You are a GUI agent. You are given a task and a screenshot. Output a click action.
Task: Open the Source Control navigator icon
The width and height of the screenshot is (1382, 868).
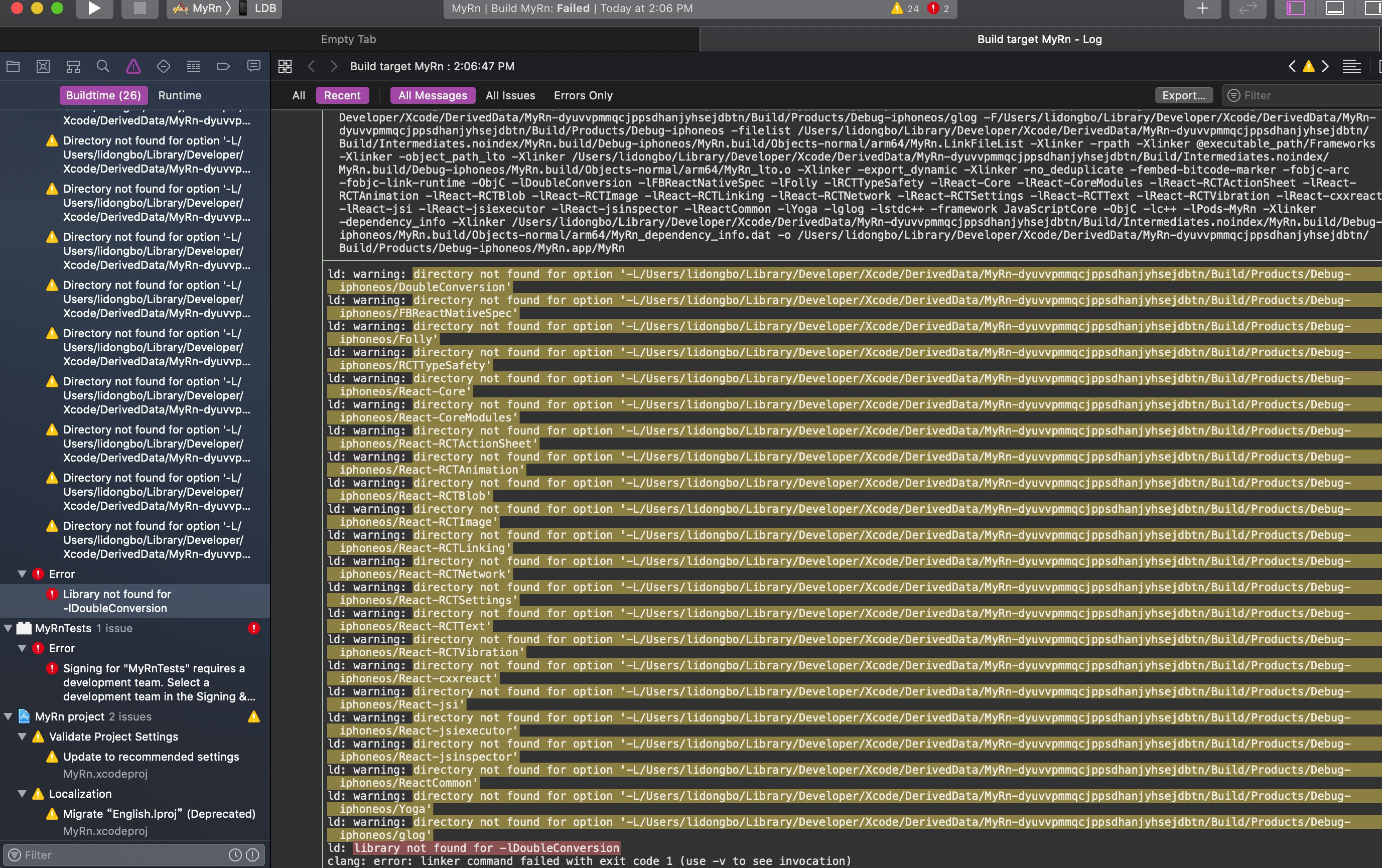tap(43, 67)
